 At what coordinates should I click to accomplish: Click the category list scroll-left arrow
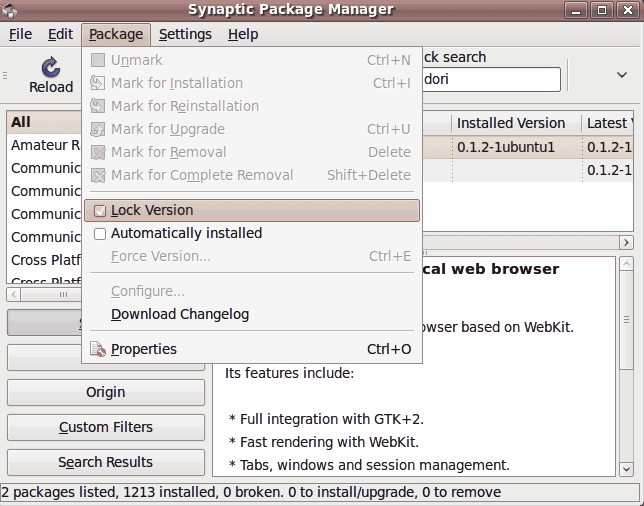coord(14,294)
